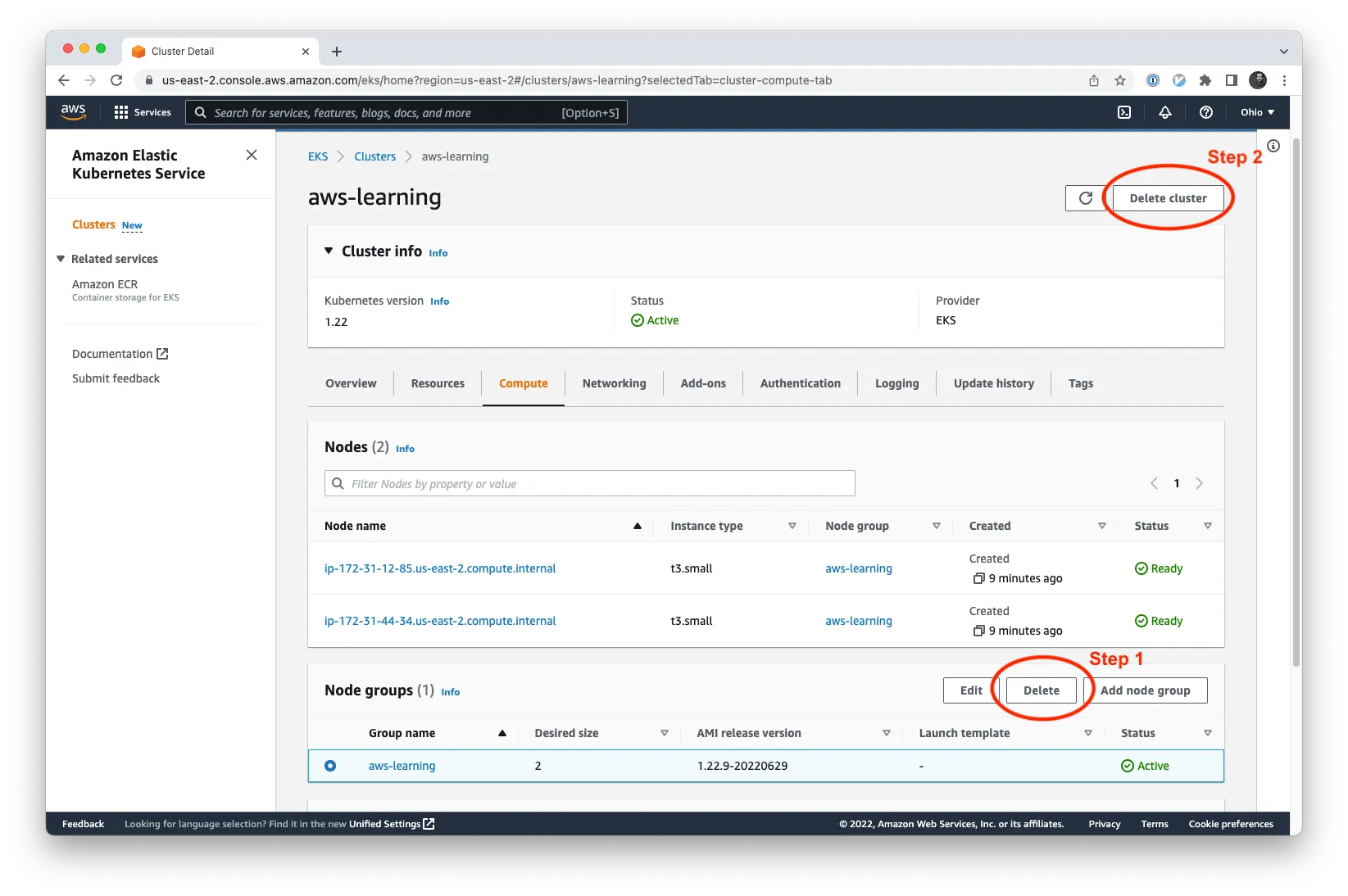Close the Amazon EKS sidebar panel
This screenshot has width=1348, height=896.
click(x=252, y=155)
